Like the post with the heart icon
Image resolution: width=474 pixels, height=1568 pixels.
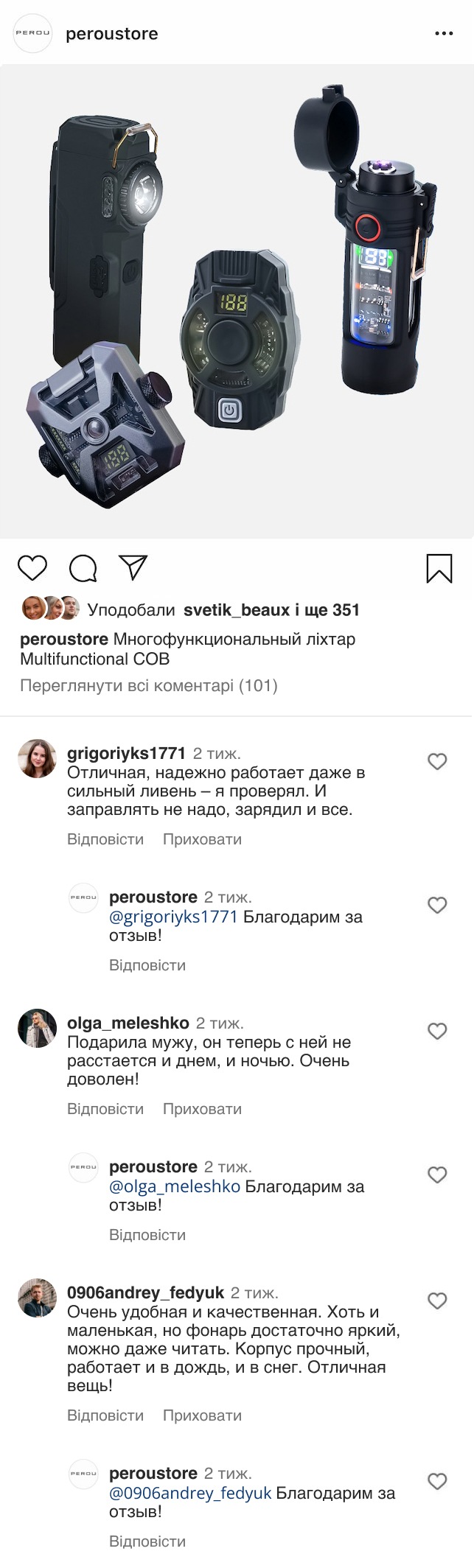tap(32, 568)
